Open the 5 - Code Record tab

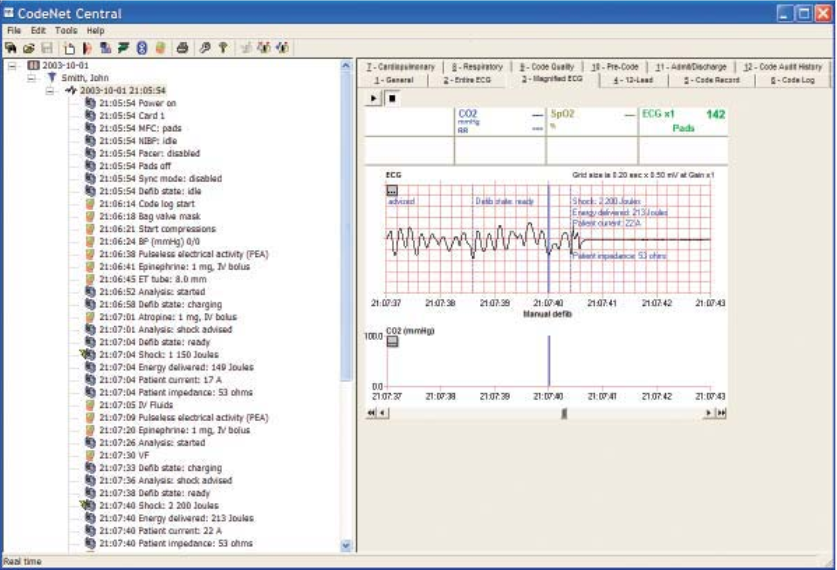tap(712, 80)
